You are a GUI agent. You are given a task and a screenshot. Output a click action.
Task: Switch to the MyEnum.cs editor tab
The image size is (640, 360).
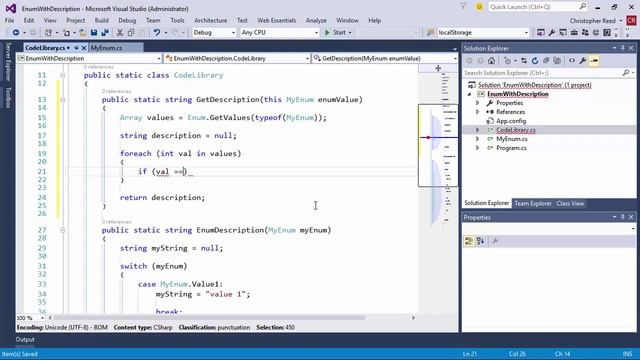click(x=107, y=48)
